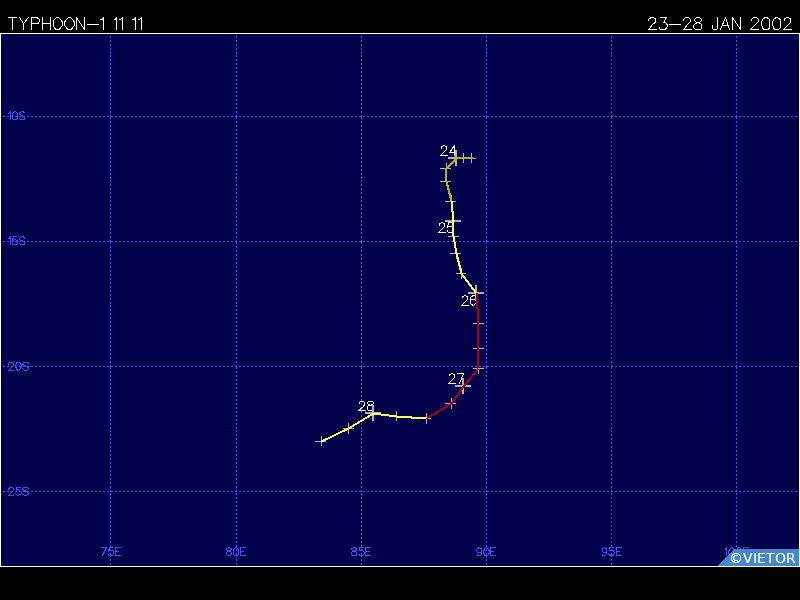Click the 85E longitude label
800x600 pixels.
pyautogui.click(x=361, y=552)
